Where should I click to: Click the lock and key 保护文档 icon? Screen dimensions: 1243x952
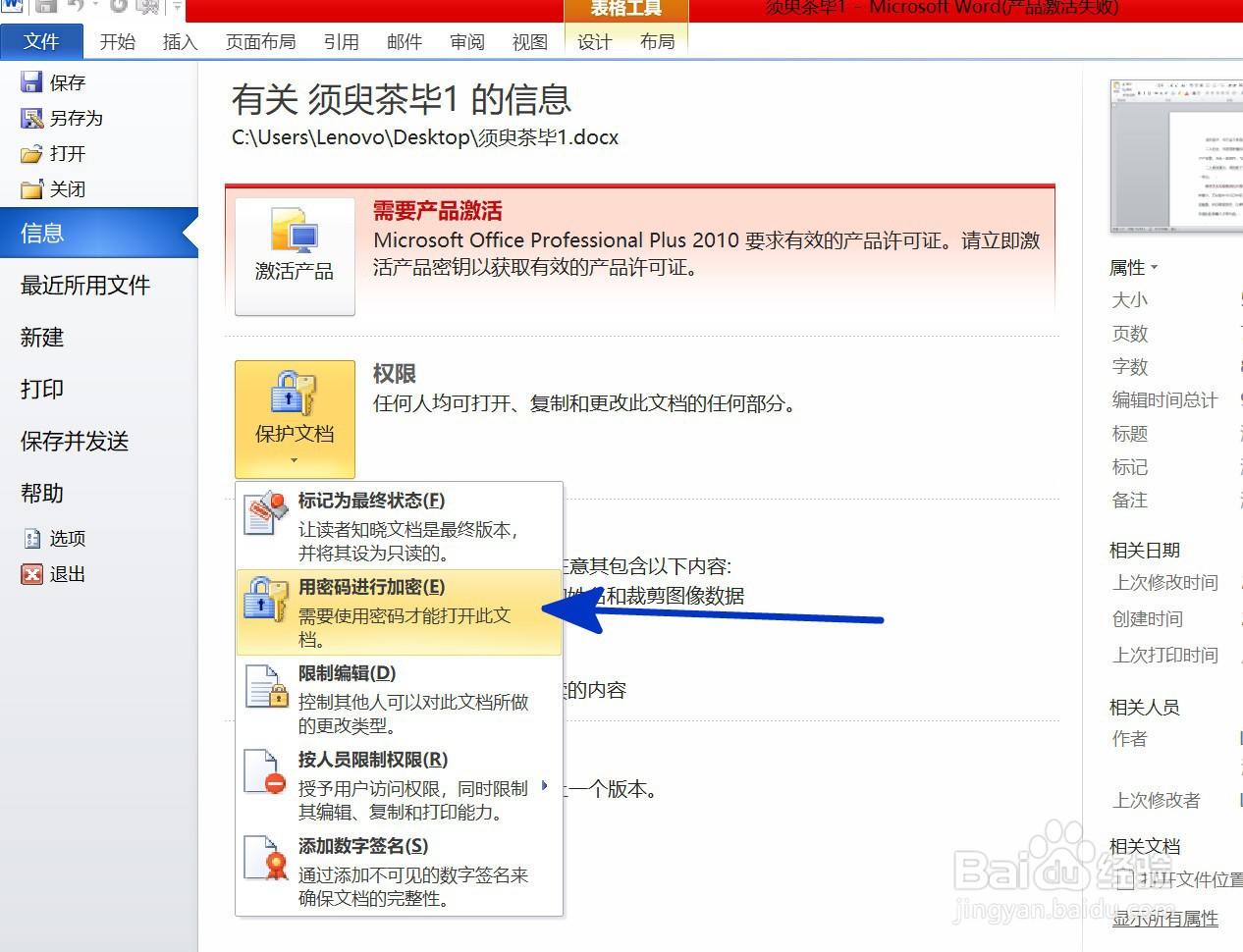tap(294, 394)
